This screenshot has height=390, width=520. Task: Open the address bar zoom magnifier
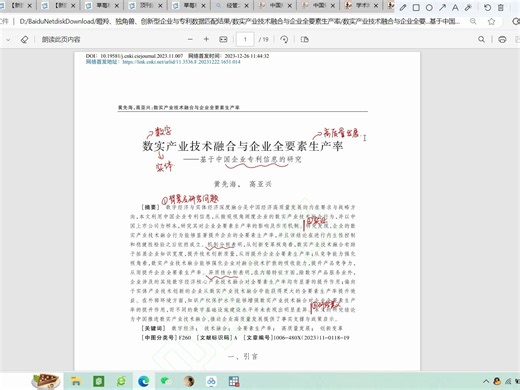click(x=473, y=21)
